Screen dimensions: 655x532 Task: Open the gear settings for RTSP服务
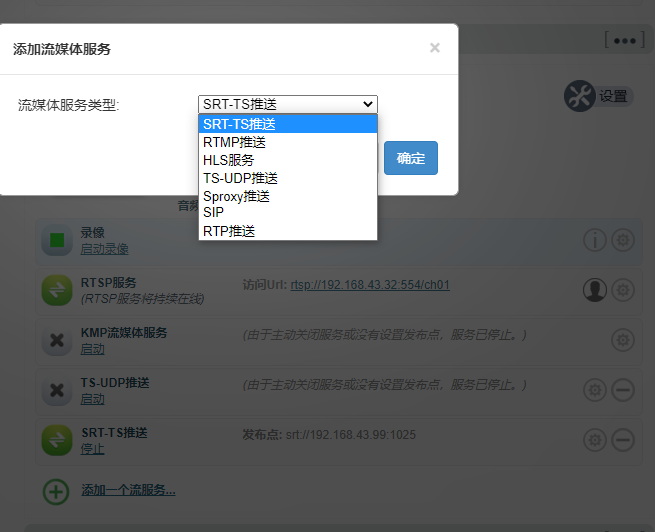click(623, 290)
